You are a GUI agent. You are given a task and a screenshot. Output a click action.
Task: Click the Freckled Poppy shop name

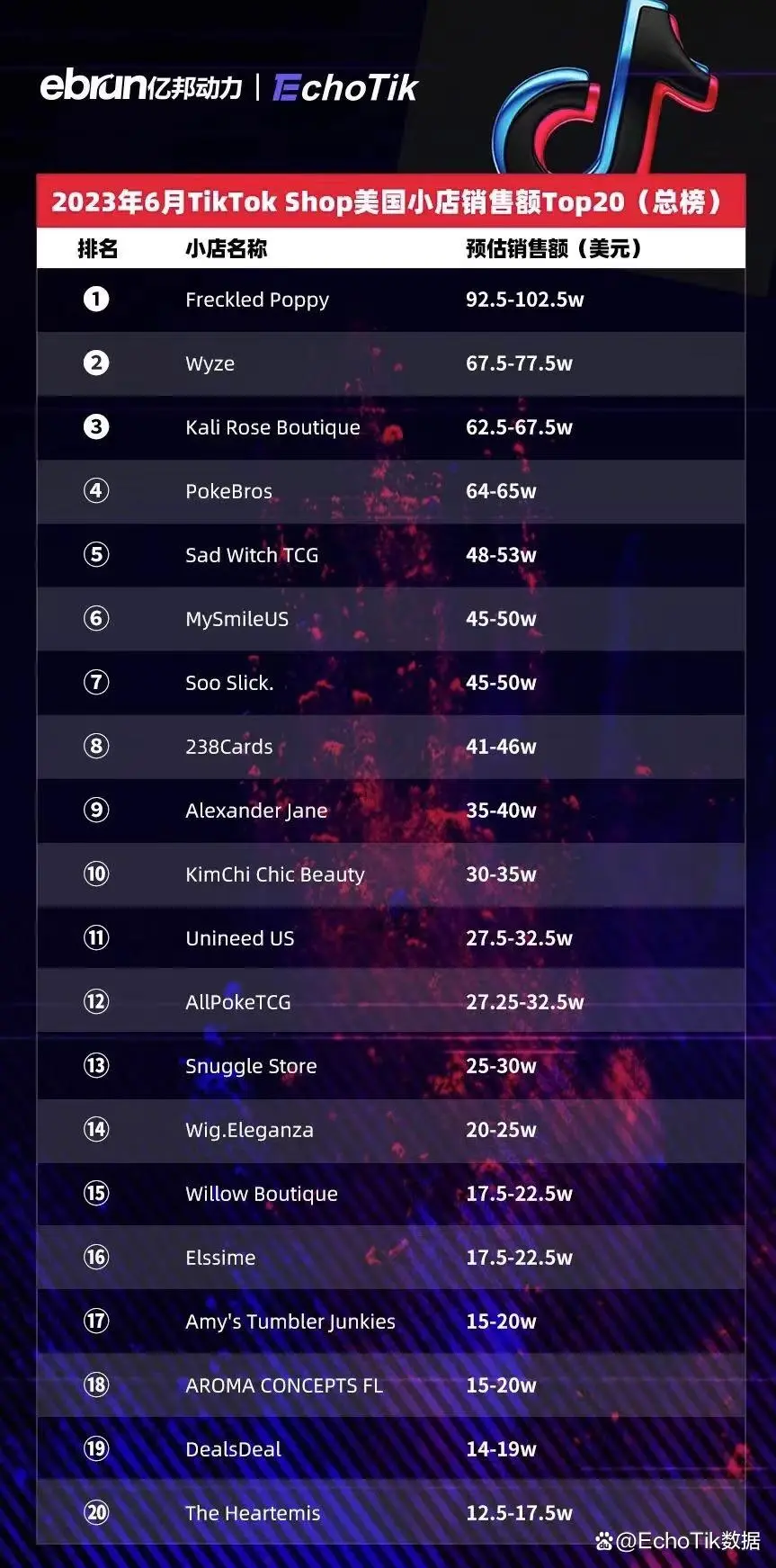pos(257,300)
